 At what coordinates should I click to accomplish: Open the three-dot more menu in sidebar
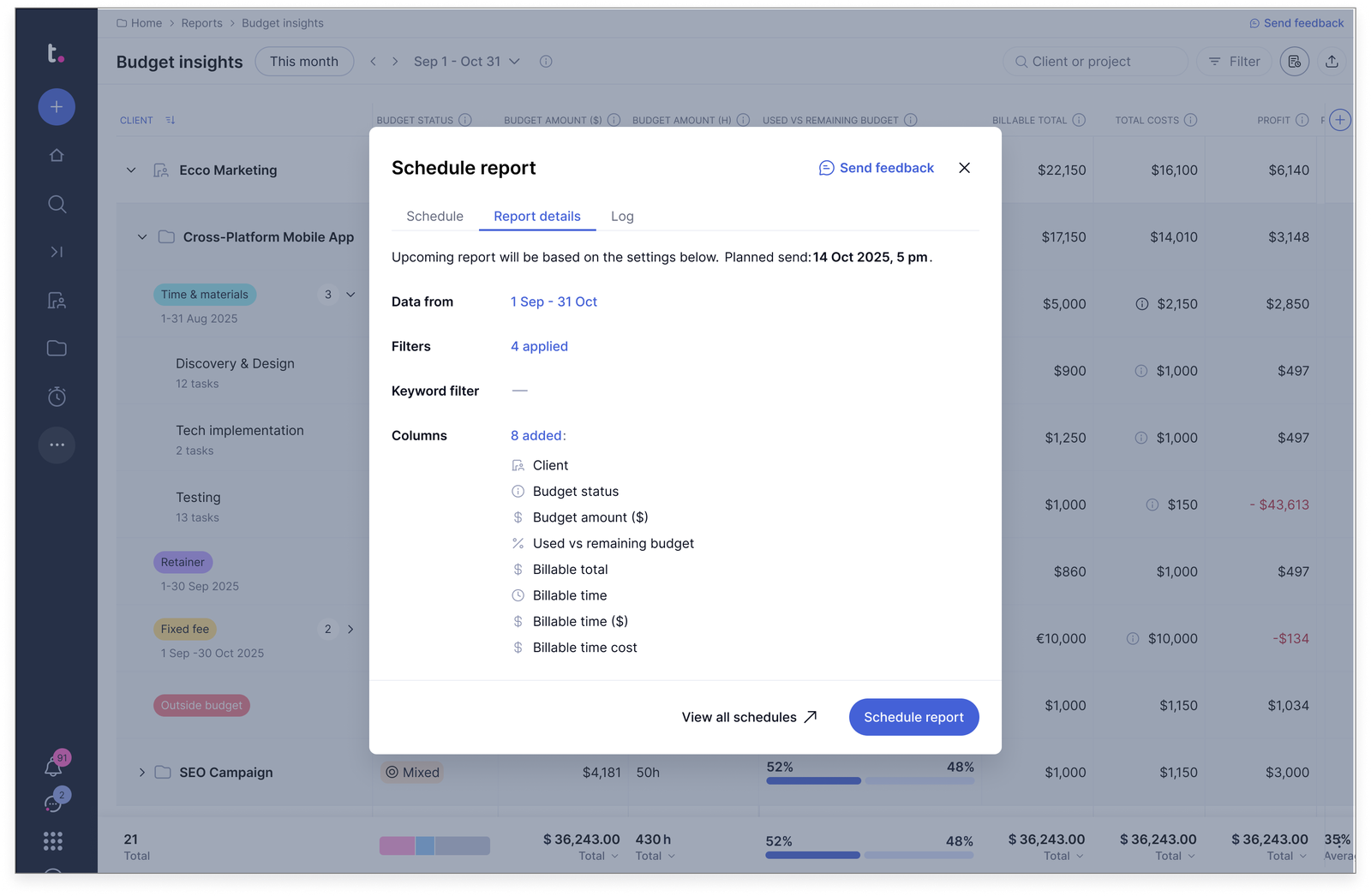(57, 445)
